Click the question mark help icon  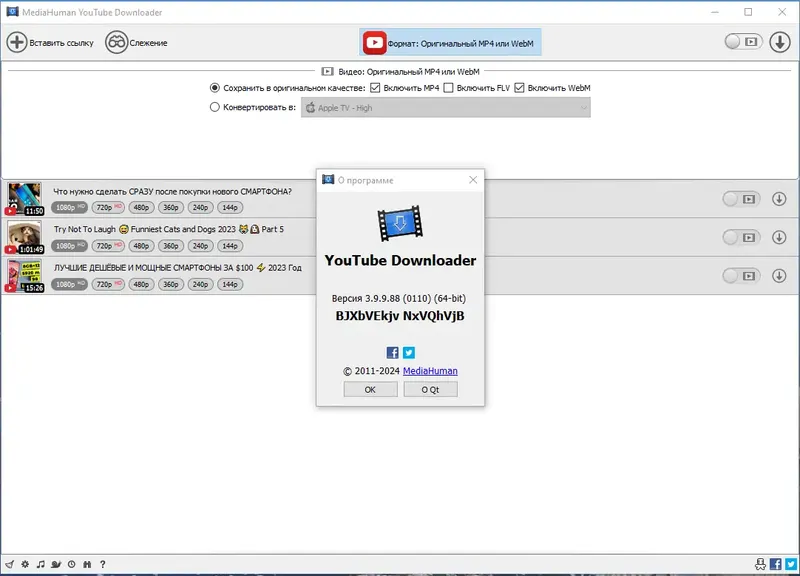pyautogui.click(x=103, y=564)
